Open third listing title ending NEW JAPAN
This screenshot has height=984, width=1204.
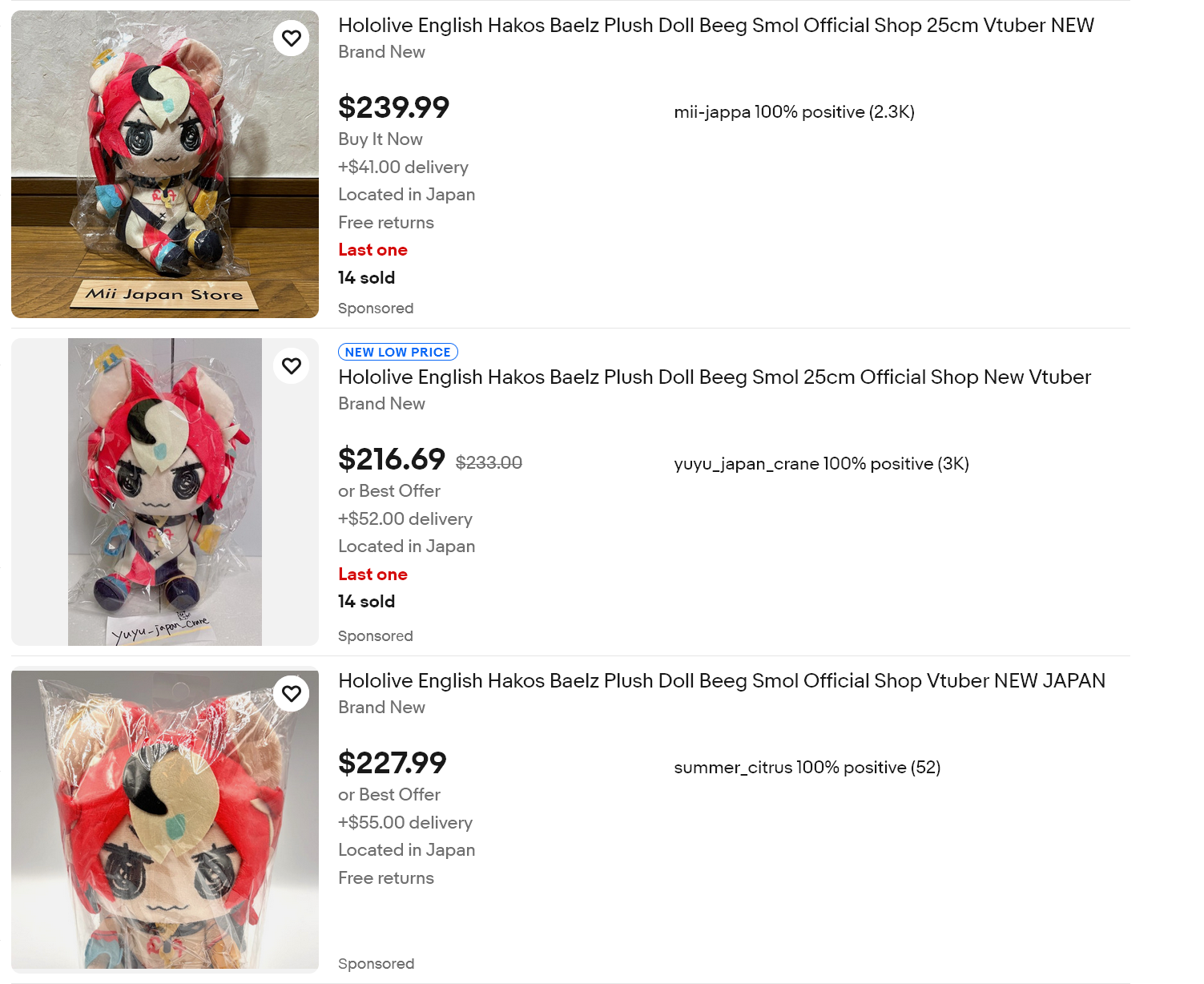(722, 681)
